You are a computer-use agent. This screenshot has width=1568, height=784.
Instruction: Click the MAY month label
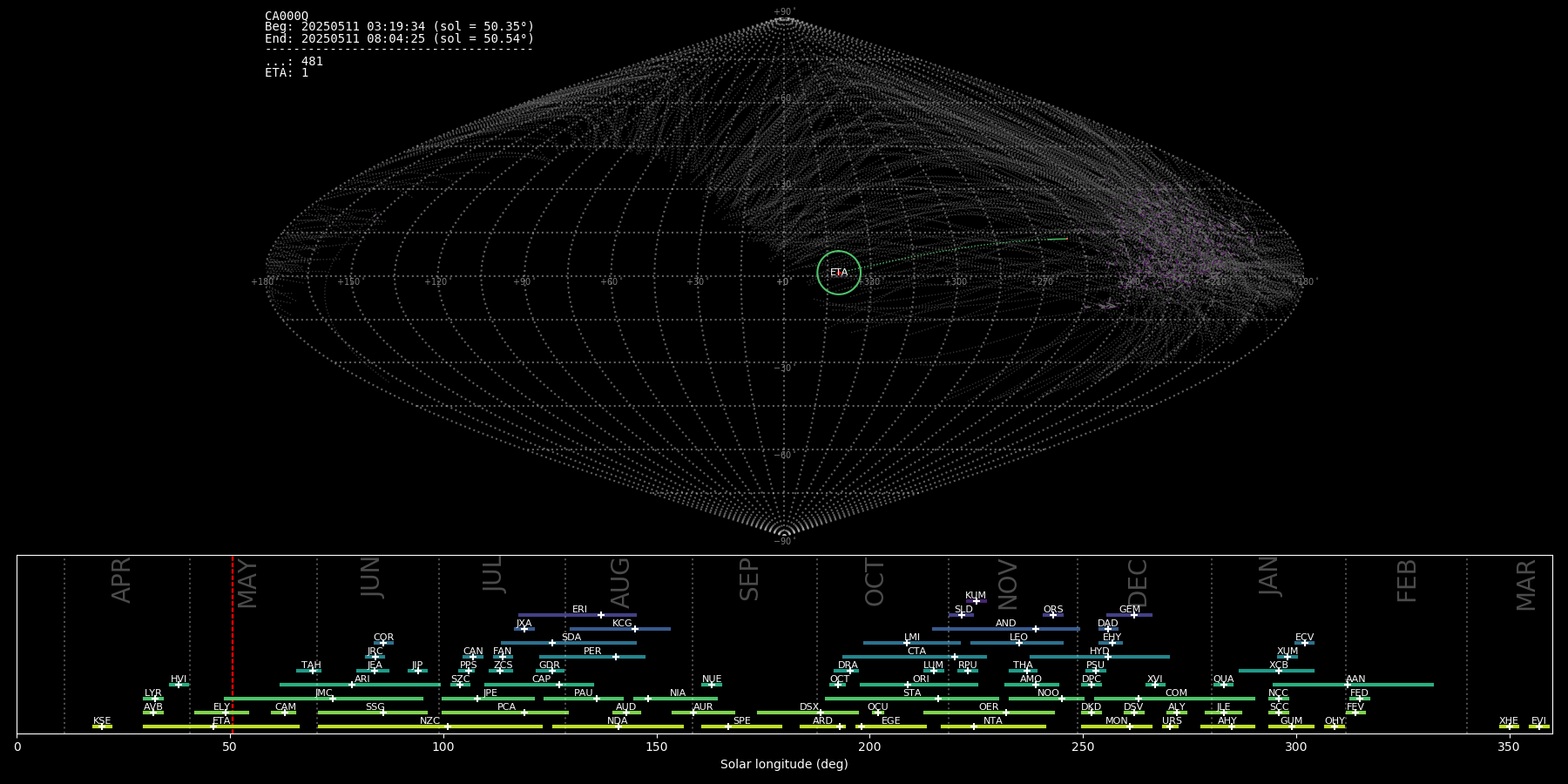click(x=247, y=584)
